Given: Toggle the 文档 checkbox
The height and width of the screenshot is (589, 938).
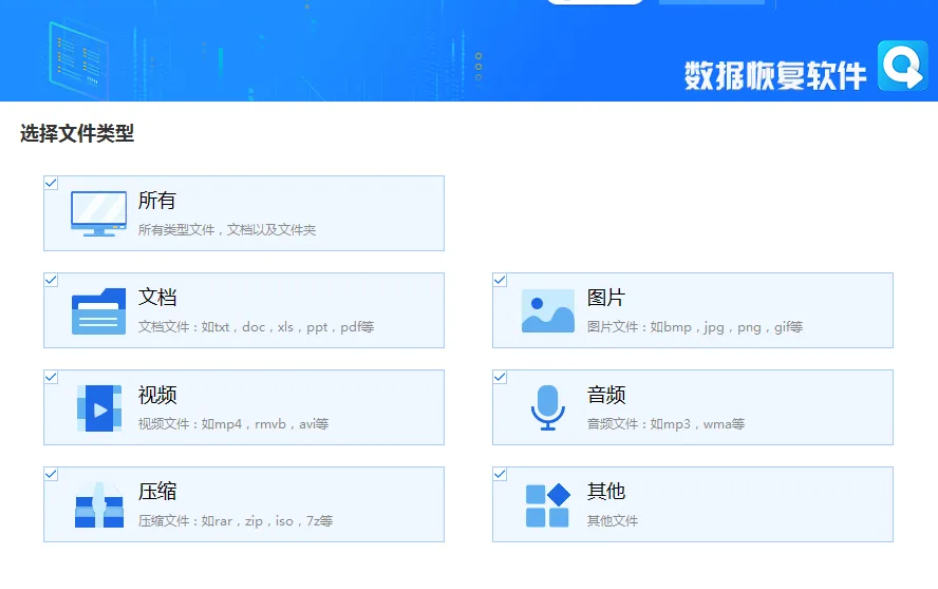Looking at the screenshot, I should pos(51,280).
